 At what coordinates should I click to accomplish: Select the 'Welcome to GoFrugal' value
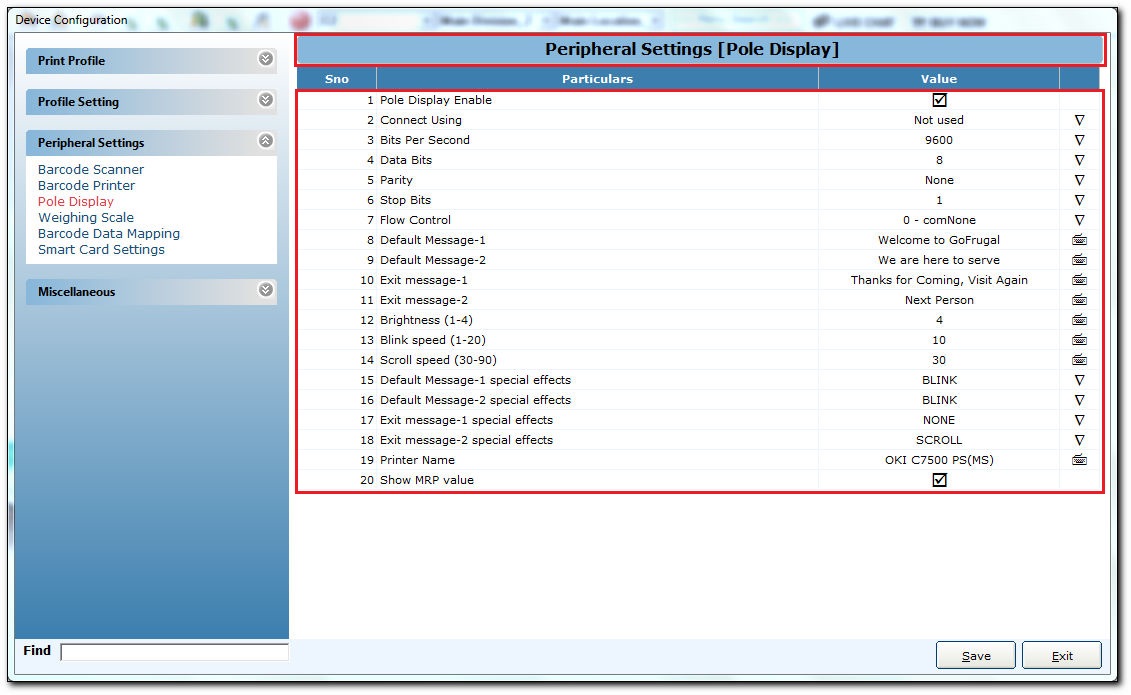pyautogui.click(x=938, y=240)
